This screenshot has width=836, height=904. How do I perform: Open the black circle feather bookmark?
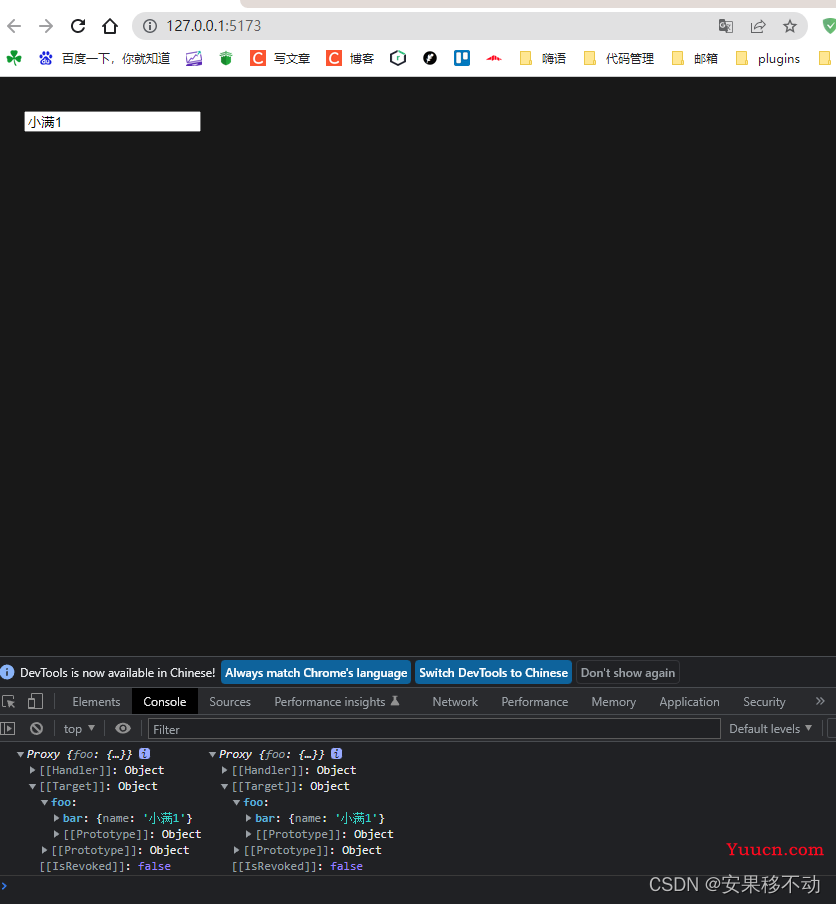coord(430,58)
